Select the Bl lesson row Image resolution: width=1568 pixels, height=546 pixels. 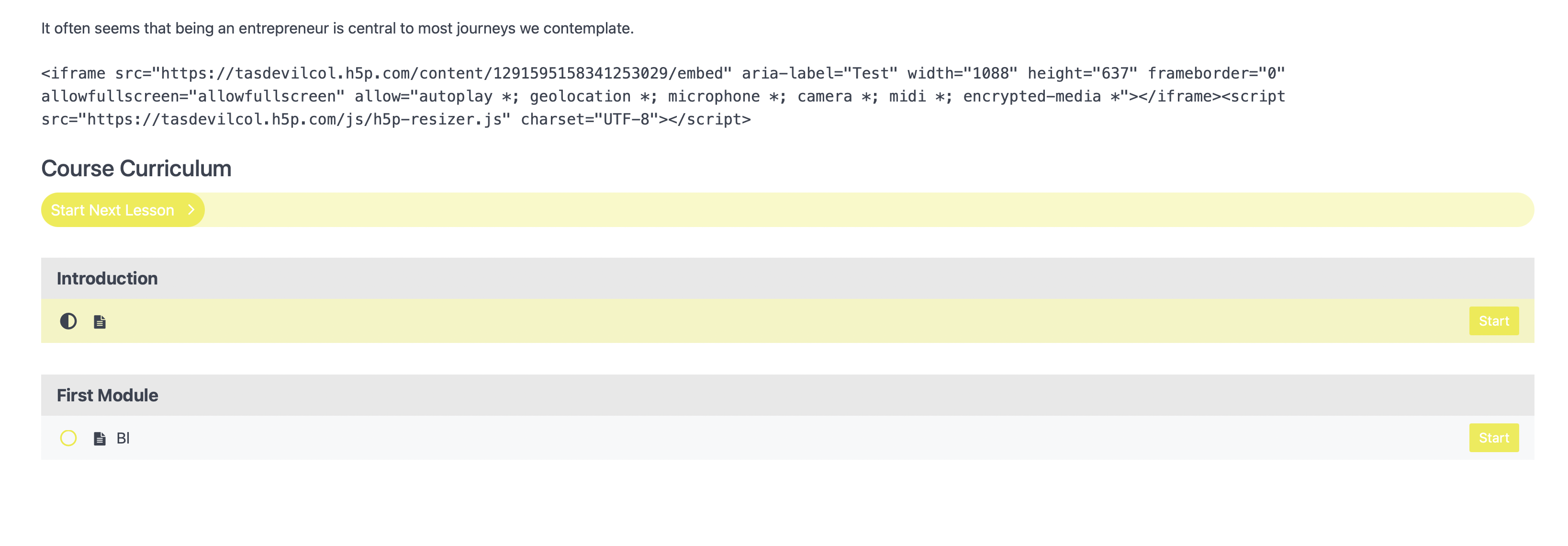[x=788, y=438]
